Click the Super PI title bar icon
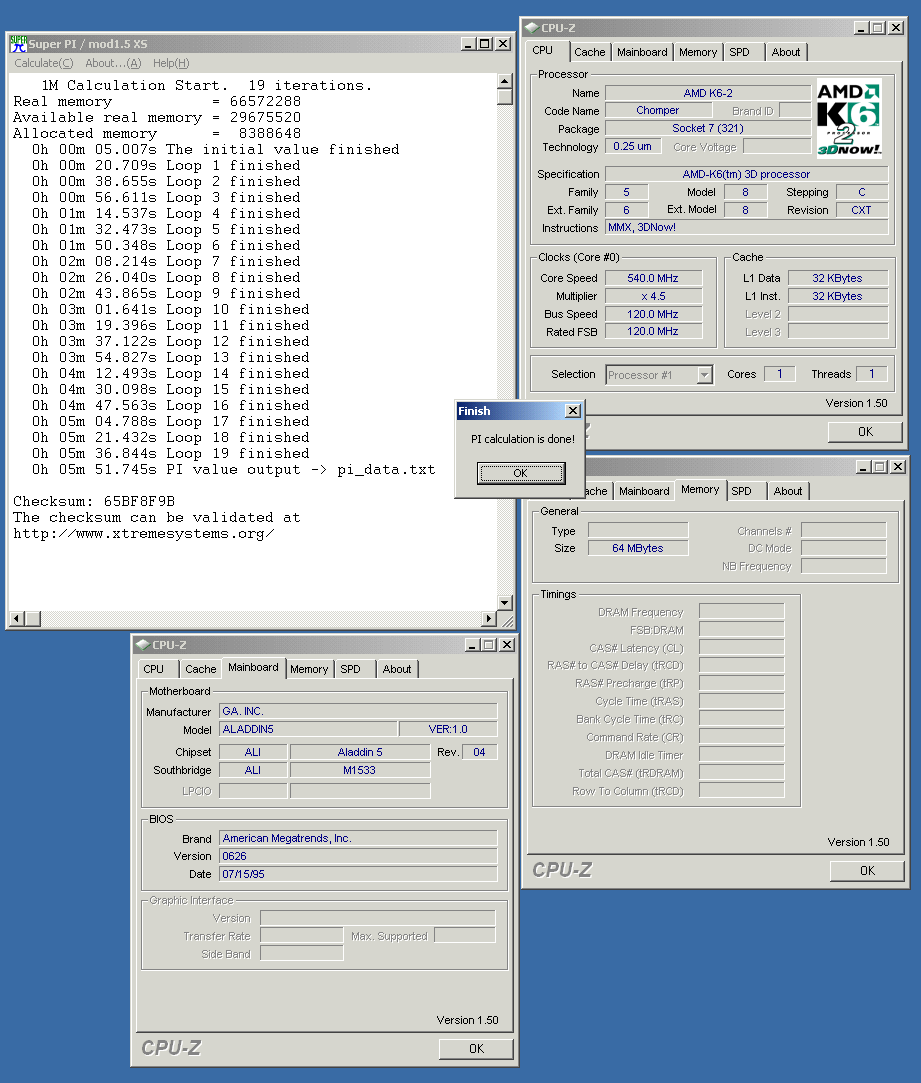This screenshot has height=1083, width=921. click(18, 44)
